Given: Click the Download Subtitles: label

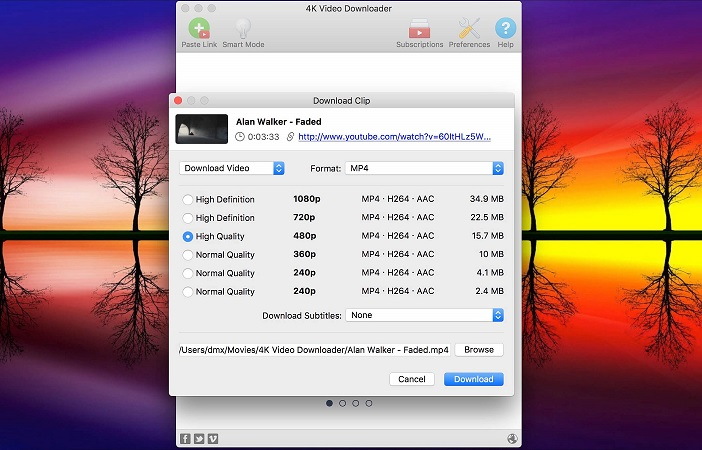Looking at the screenshot, I should click(302, 316).
